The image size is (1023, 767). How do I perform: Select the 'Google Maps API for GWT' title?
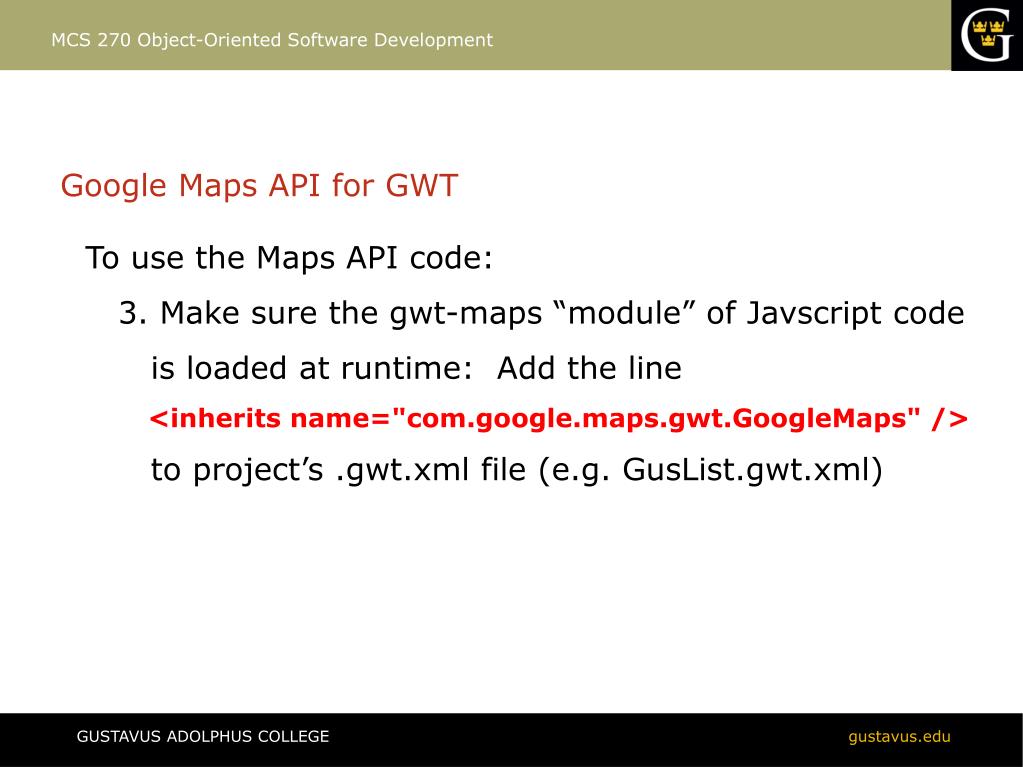click(259, 185)
